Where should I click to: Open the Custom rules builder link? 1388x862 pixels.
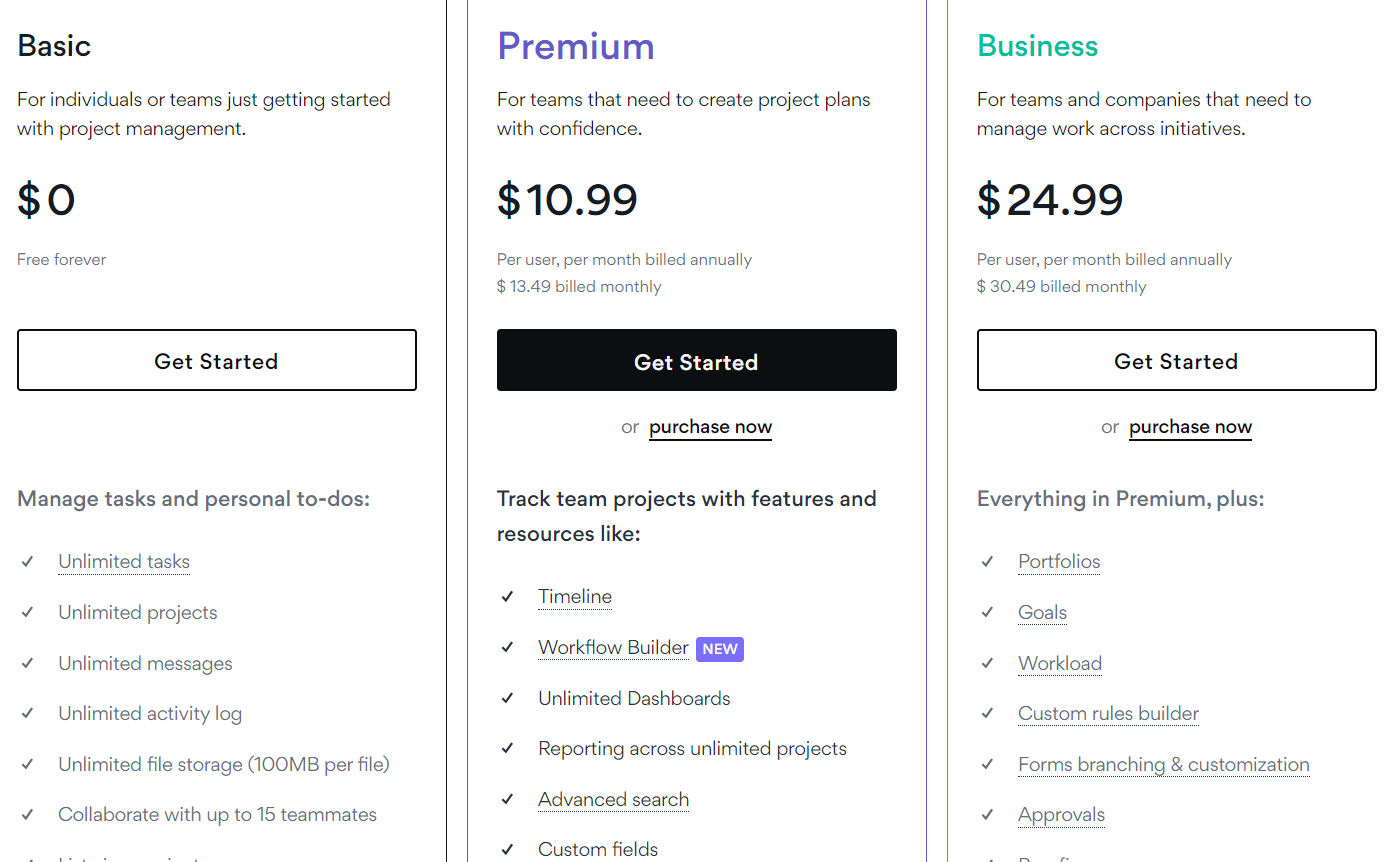tap(1108, 714)
